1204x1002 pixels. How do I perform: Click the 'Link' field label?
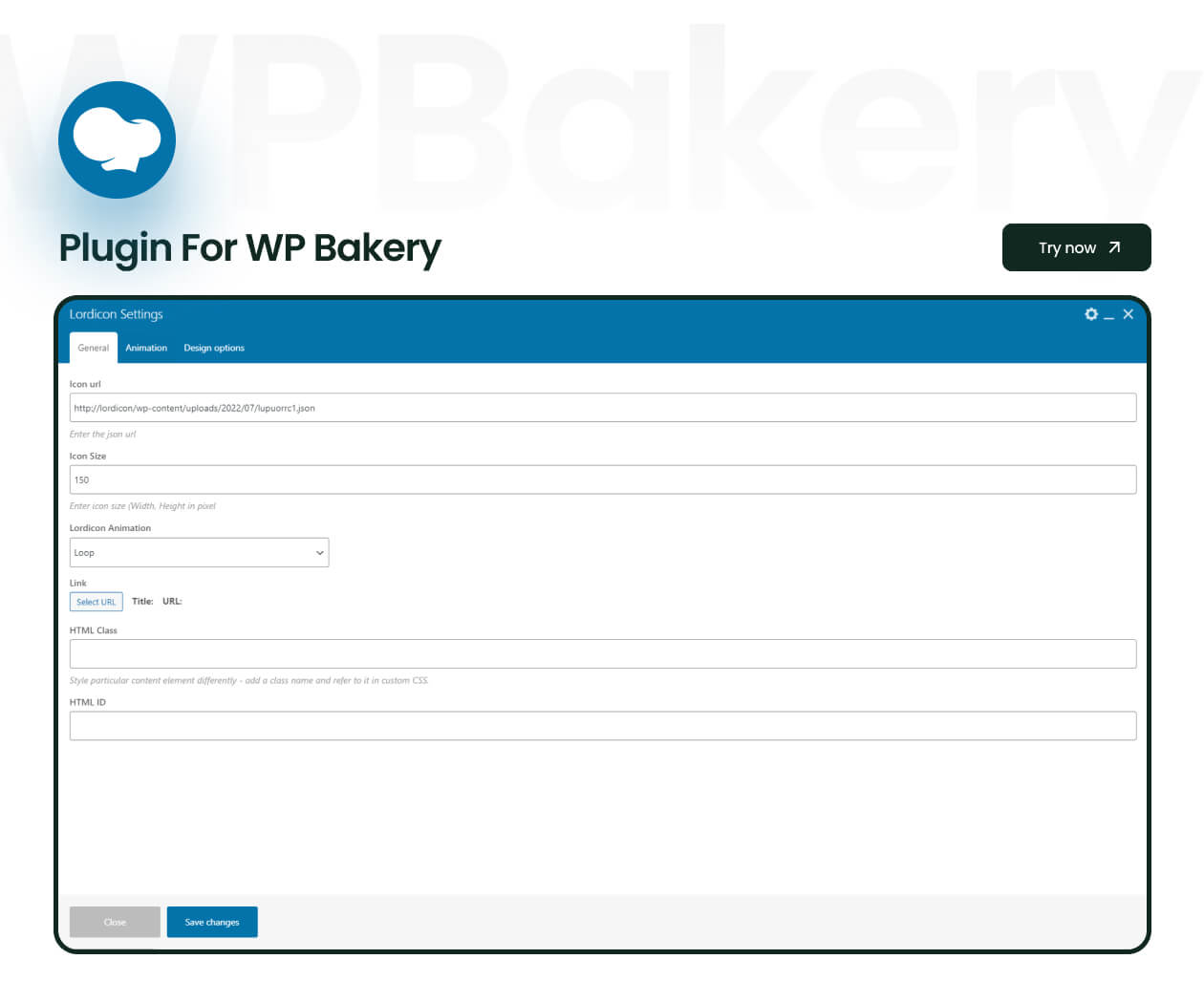pyautogui.click(x=78, y=583)
